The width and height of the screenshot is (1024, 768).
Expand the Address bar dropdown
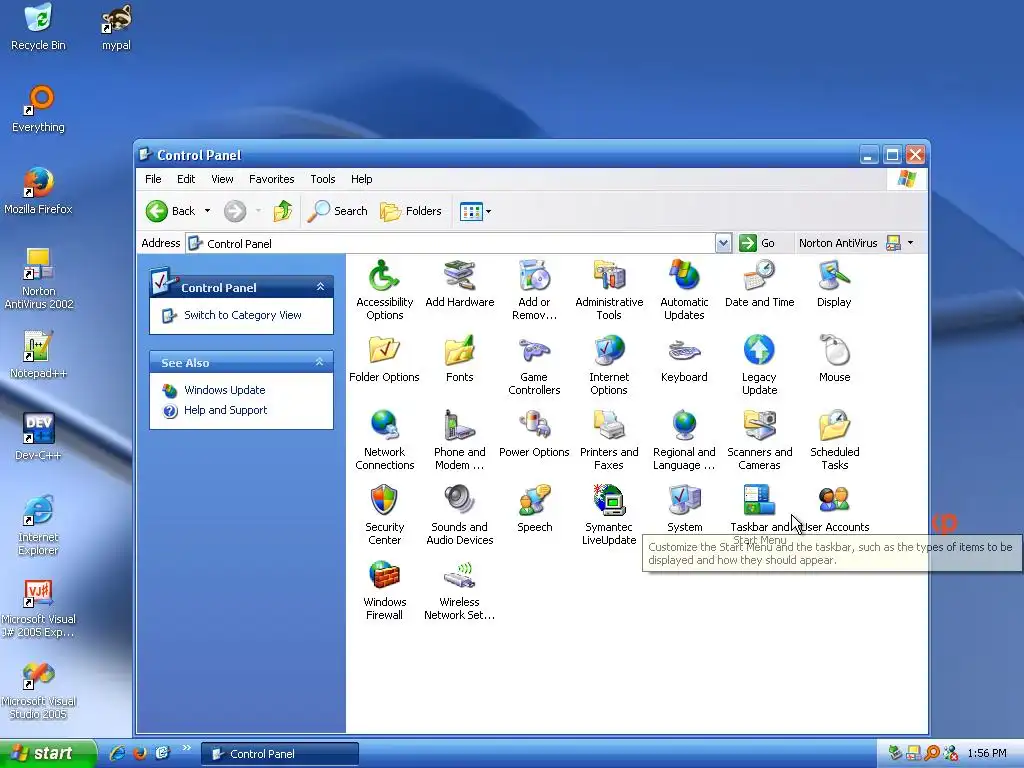723,244
